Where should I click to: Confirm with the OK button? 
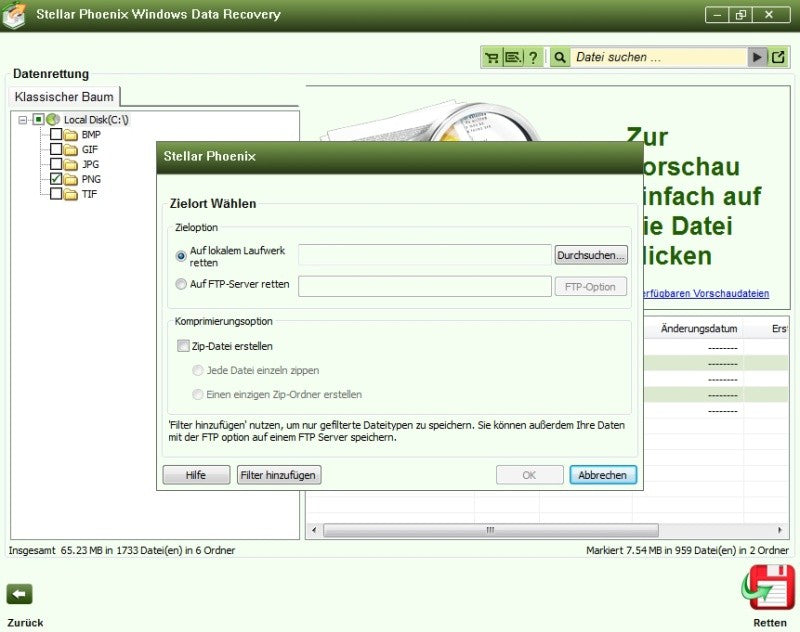pos(530,475)
